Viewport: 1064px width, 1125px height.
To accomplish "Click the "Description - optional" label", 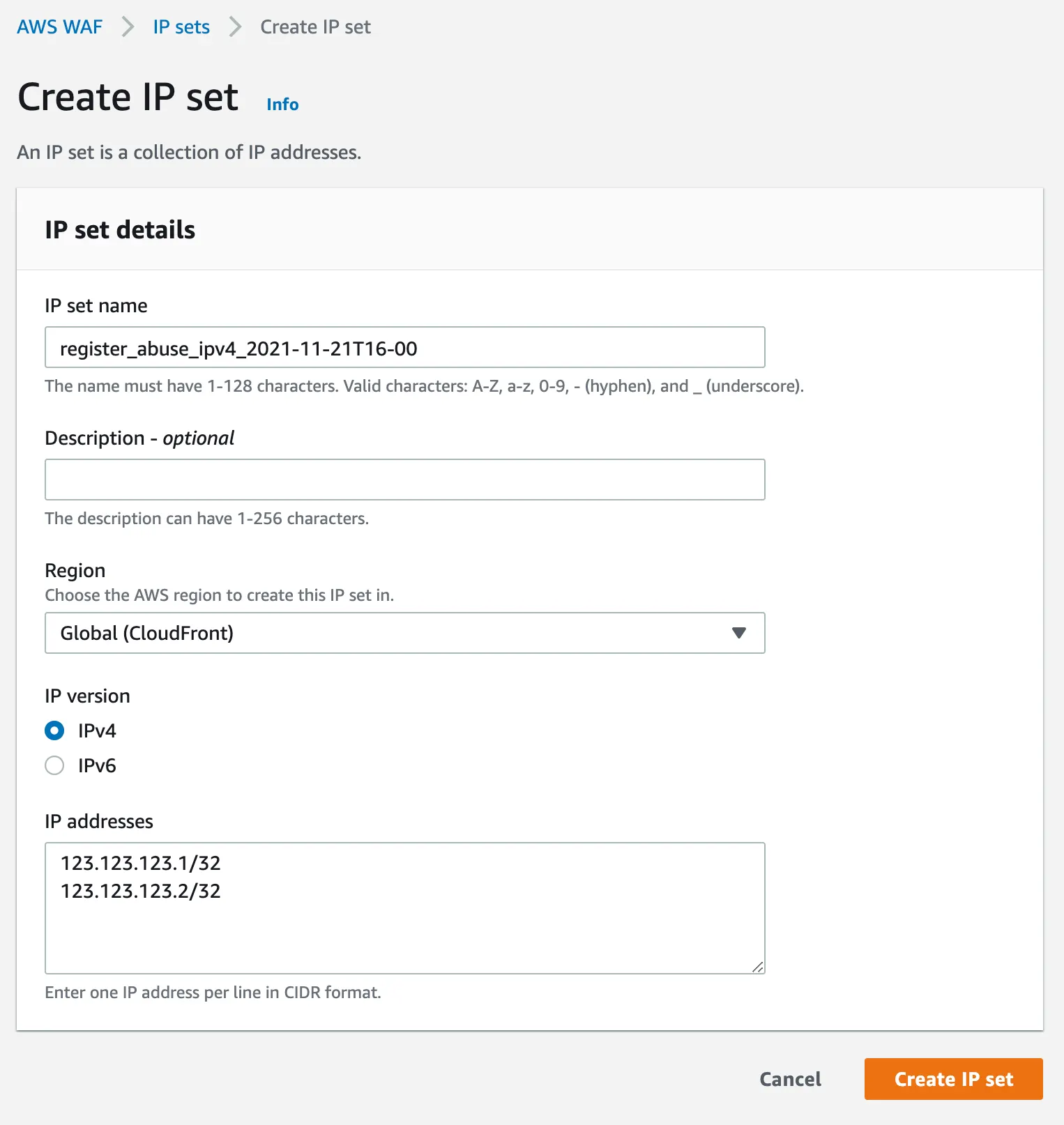I will pyautogui.click(x=139, y=438).
